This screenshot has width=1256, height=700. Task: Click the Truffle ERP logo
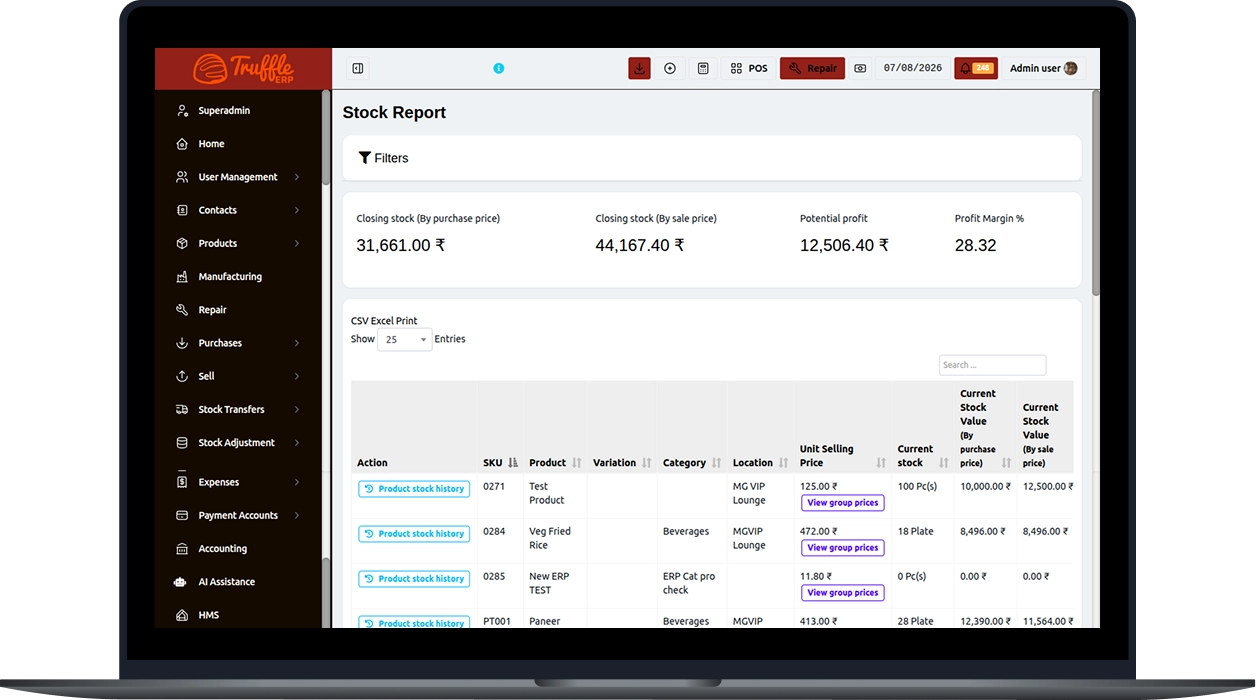pos(243,69)
